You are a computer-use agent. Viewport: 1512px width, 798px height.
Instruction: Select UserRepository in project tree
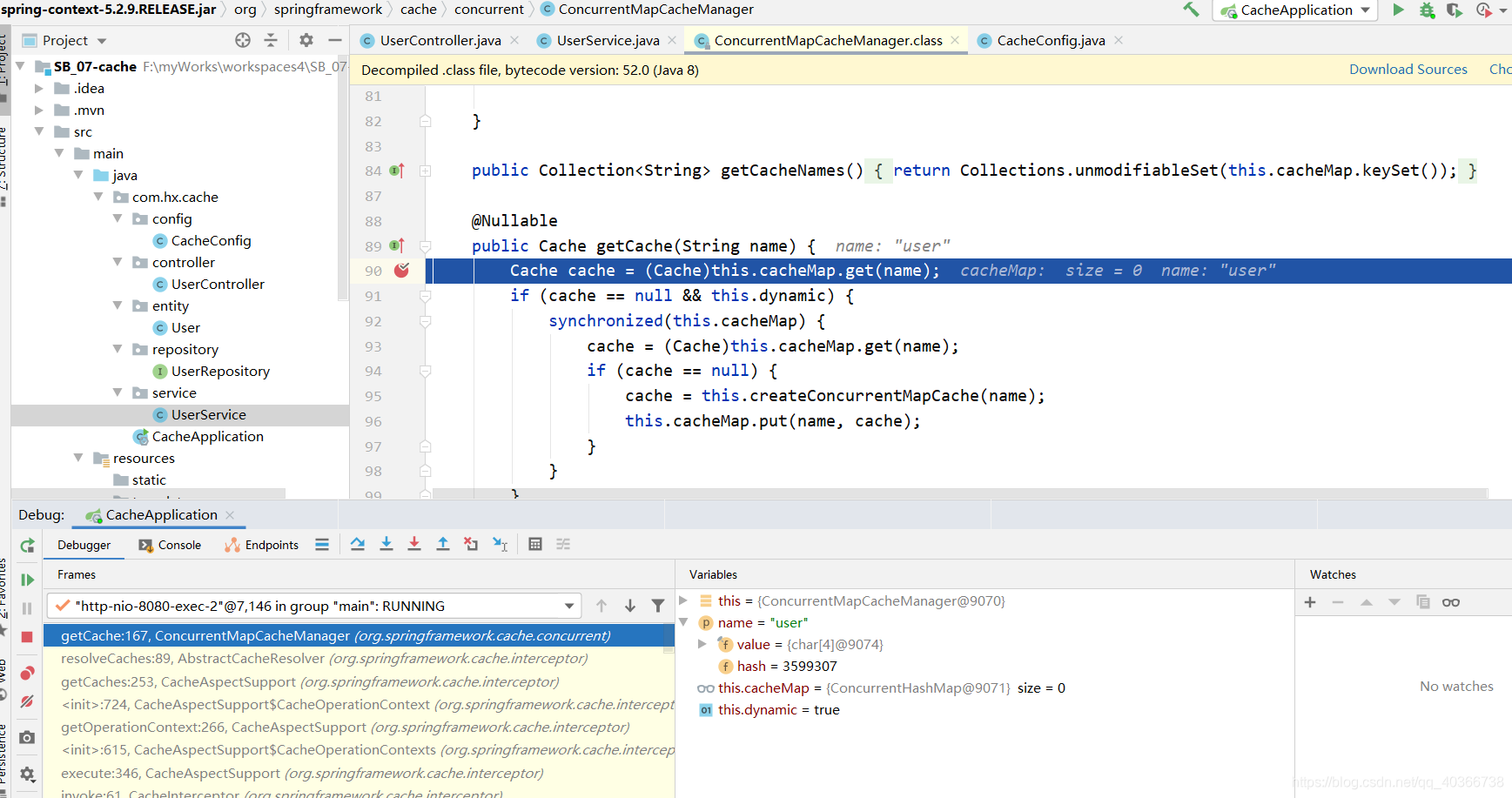pyautogui.click(x=220, y=372)
